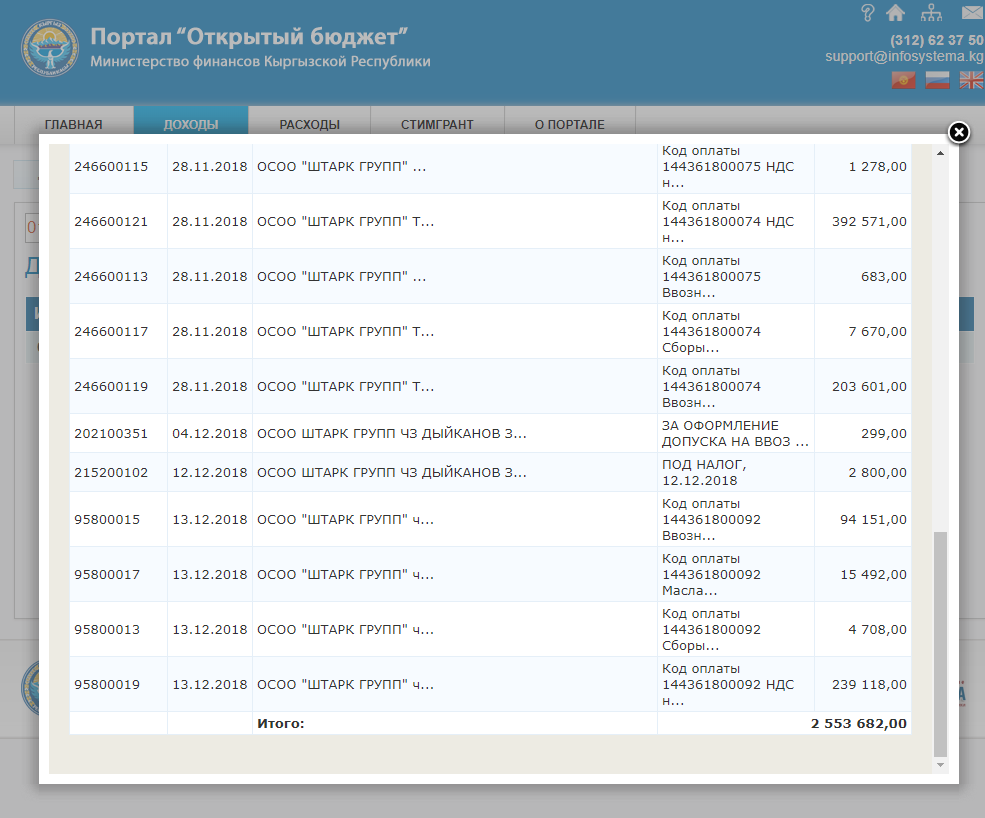Switch language via Kyrgyz flag
Image resolution: width=985 pixels, height=818 pixels.
904,81
